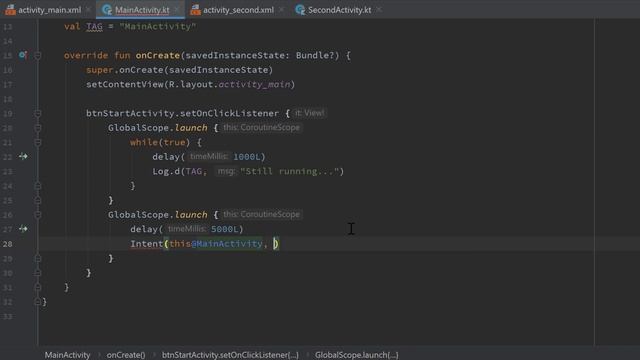This screenshot has height=360, width=640.
Task: Click the msg parameter hint on line 23
Action: (226, 171)
